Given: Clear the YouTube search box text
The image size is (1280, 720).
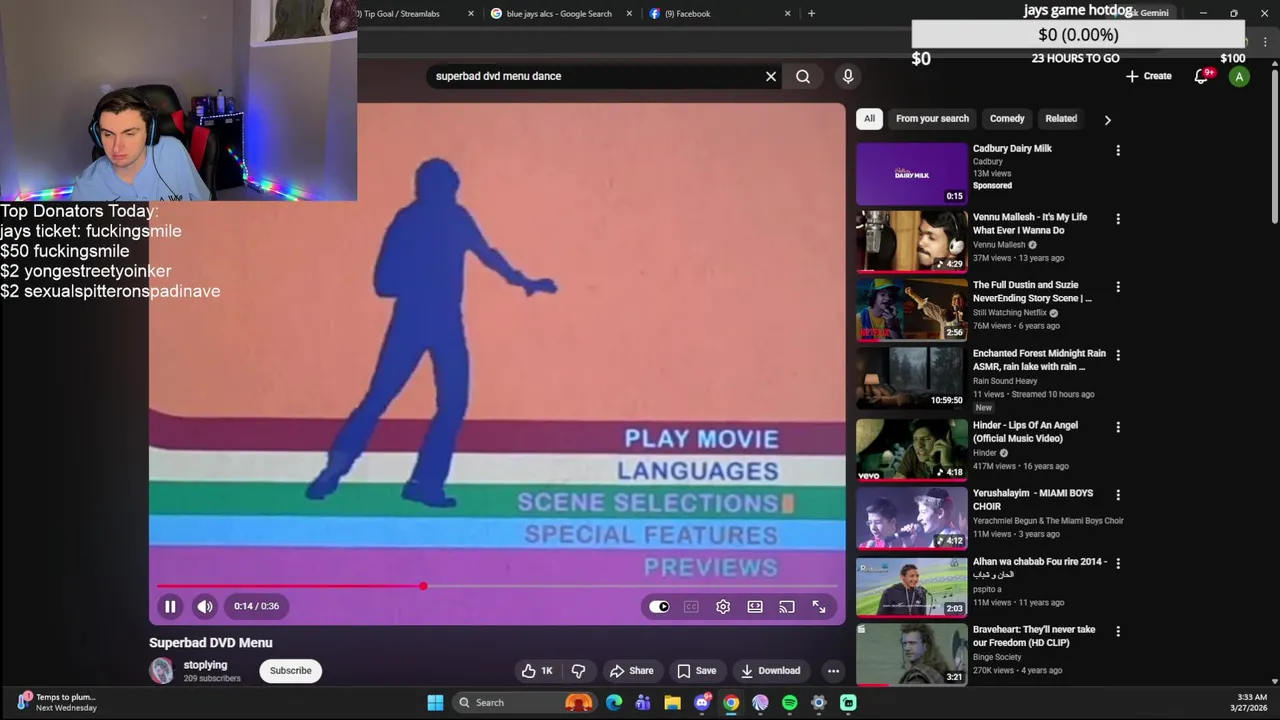Looking at the screenshot, I should coord(771,76).
